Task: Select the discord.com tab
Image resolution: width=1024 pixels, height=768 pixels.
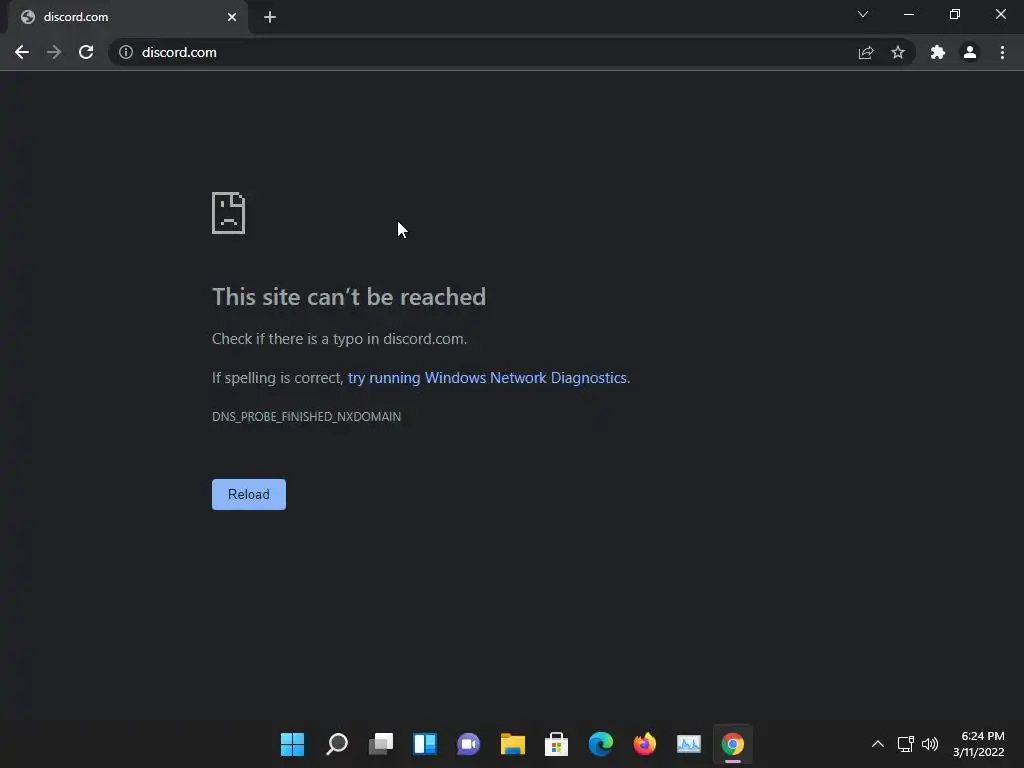Action: pyautogui.click(x=127, y=17)
